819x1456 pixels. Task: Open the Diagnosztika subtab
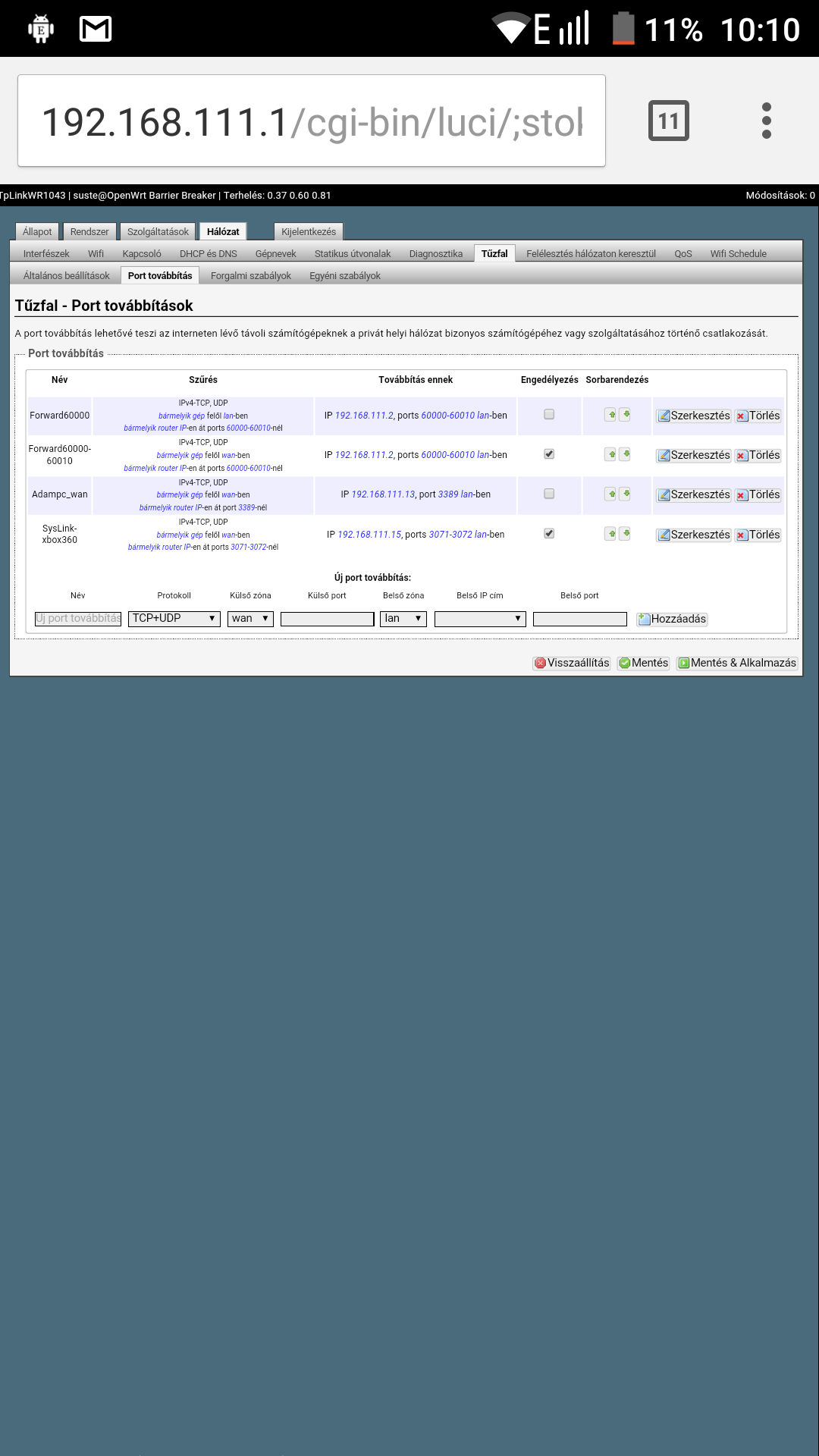[436, 253]
